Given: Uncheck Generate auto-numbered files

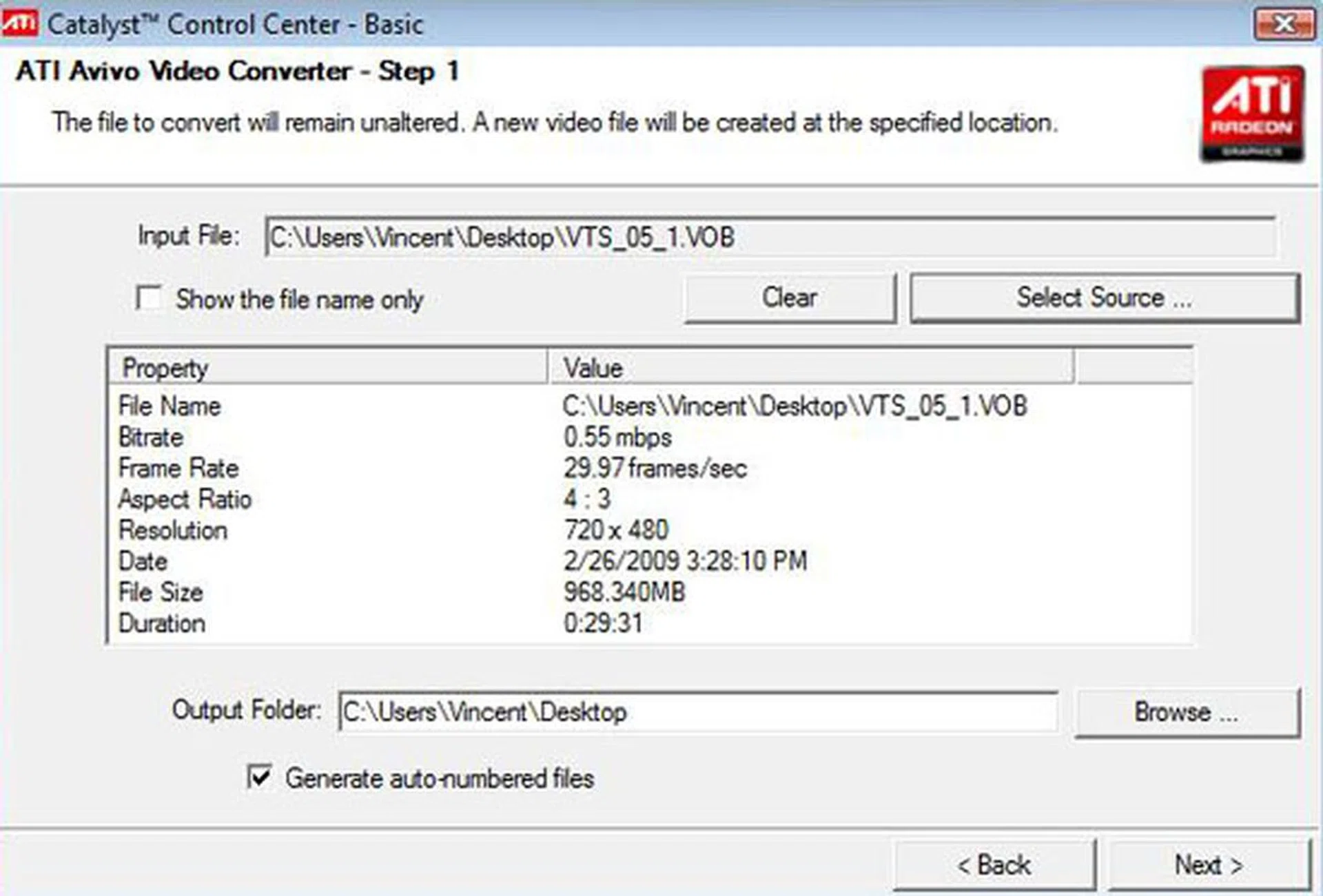Looking at the screenshot, I should tap(259, 777).
